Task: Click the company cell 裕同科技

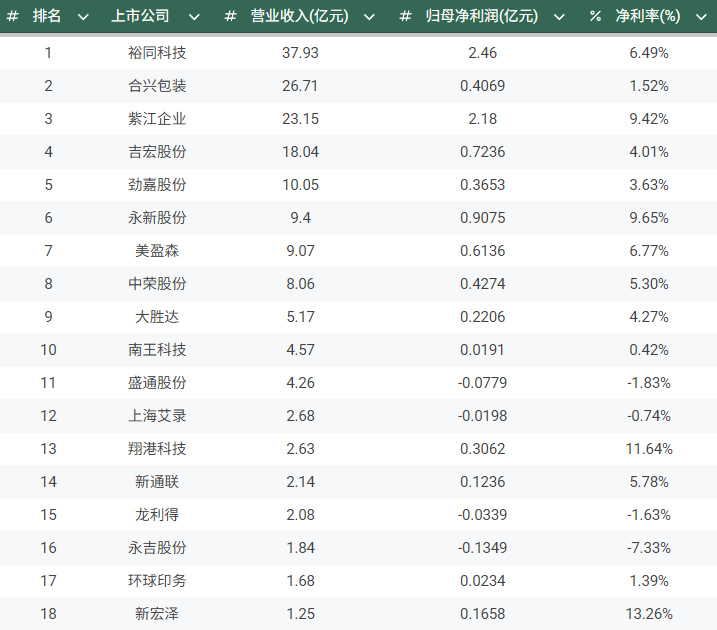Action: pos(157,53)
